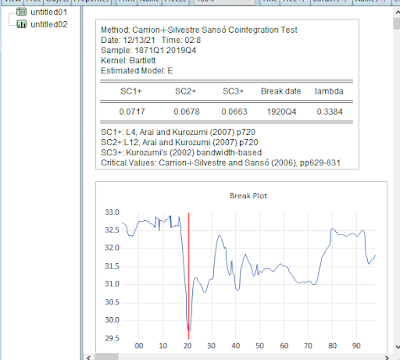Click the vertical scrollbar thumb

point(397,24)
